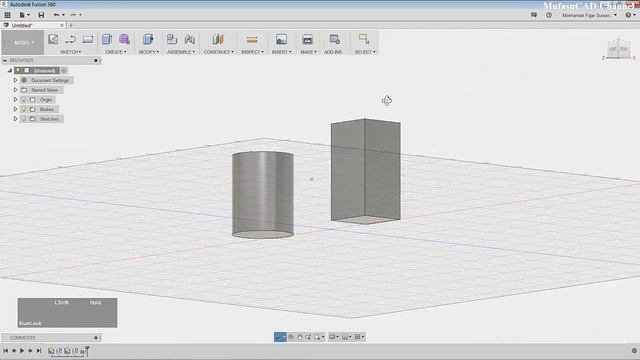
Task: Select the Zoom Window magnifier tool
Action: coord(318,337)
